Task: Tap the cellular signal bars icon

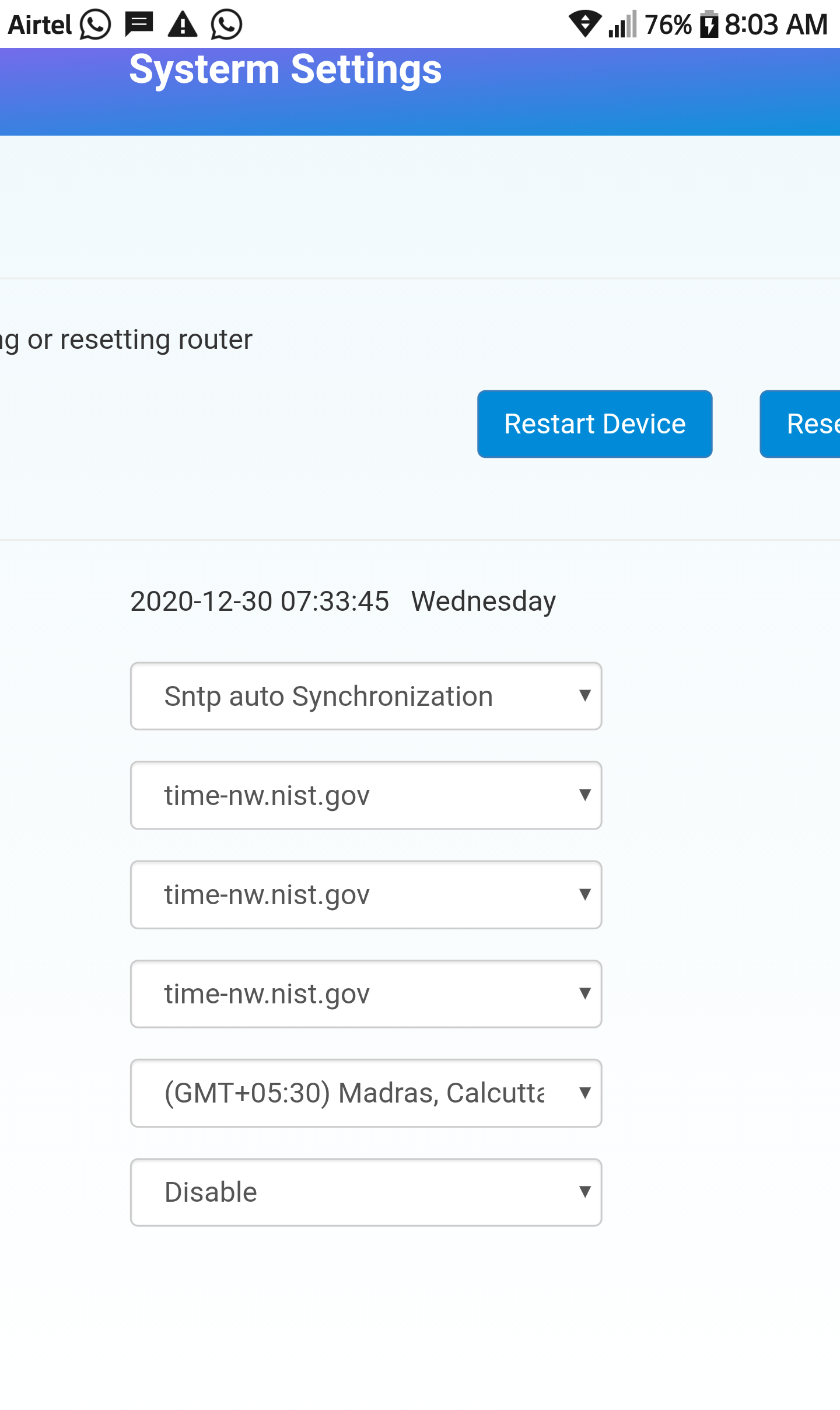Action: click(622, 26)
